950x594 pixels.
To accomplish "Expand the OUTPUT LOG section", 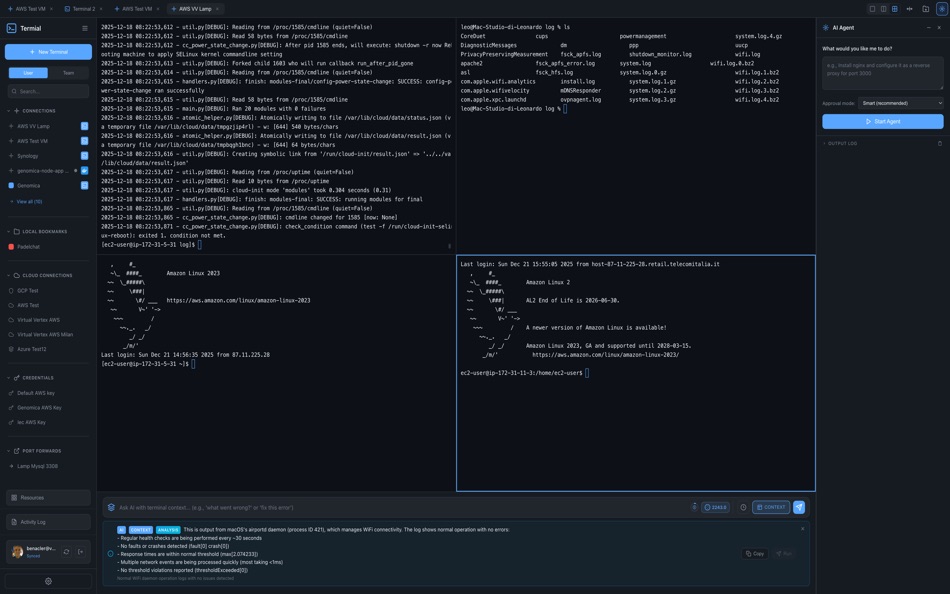I will tap(838, 142).
